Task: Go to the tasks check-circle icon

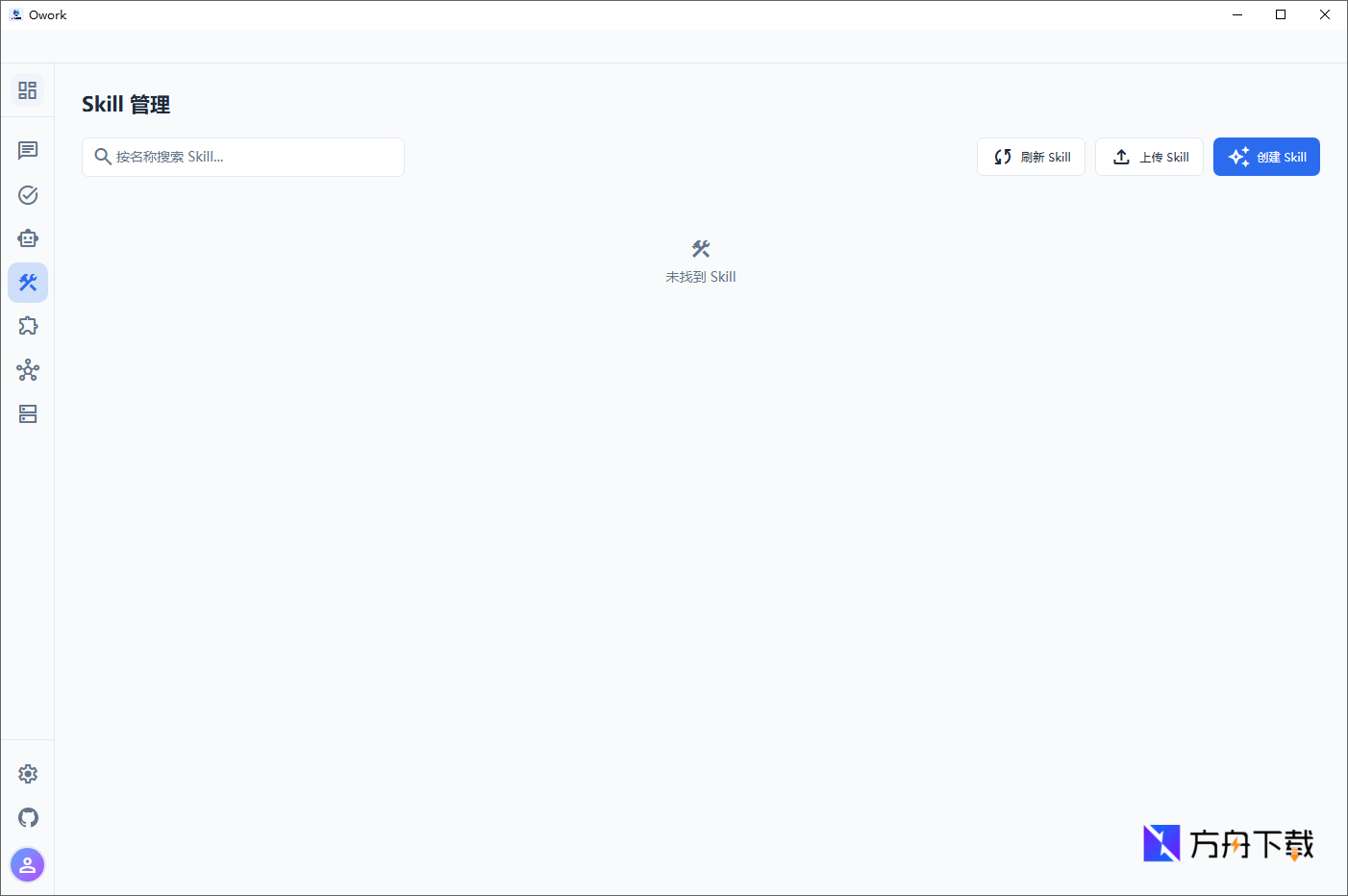Action: pos(27,195)
